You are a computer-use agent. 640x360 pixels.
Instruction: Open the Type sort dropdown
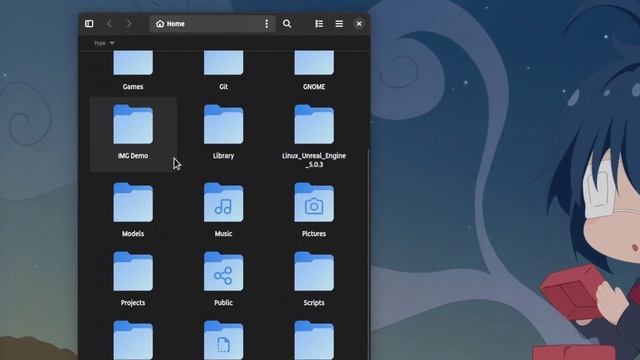pyautogui.click(x=104, y=43)
